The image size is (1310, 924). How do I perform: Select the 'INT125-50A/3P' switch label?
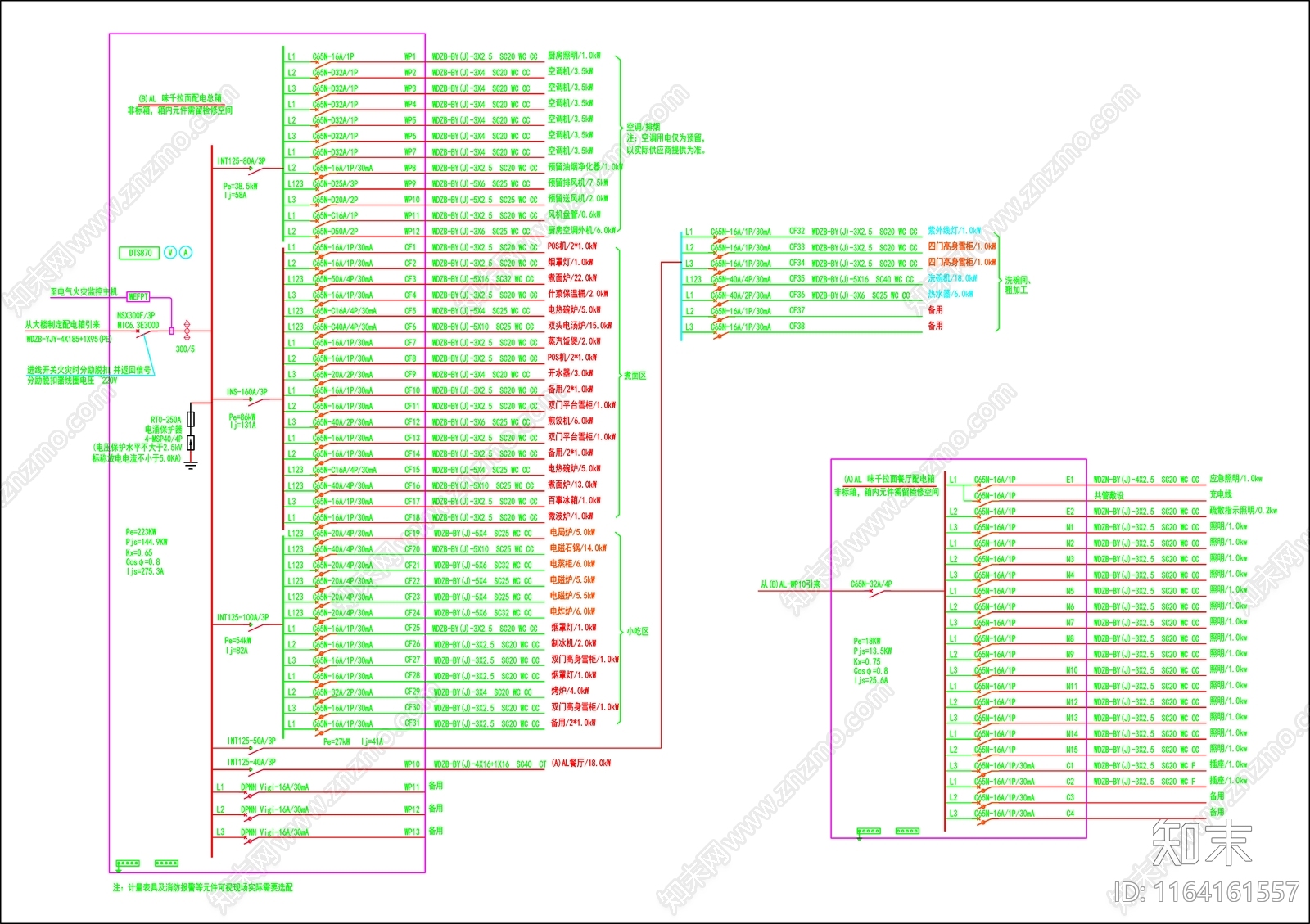point(251,741)
